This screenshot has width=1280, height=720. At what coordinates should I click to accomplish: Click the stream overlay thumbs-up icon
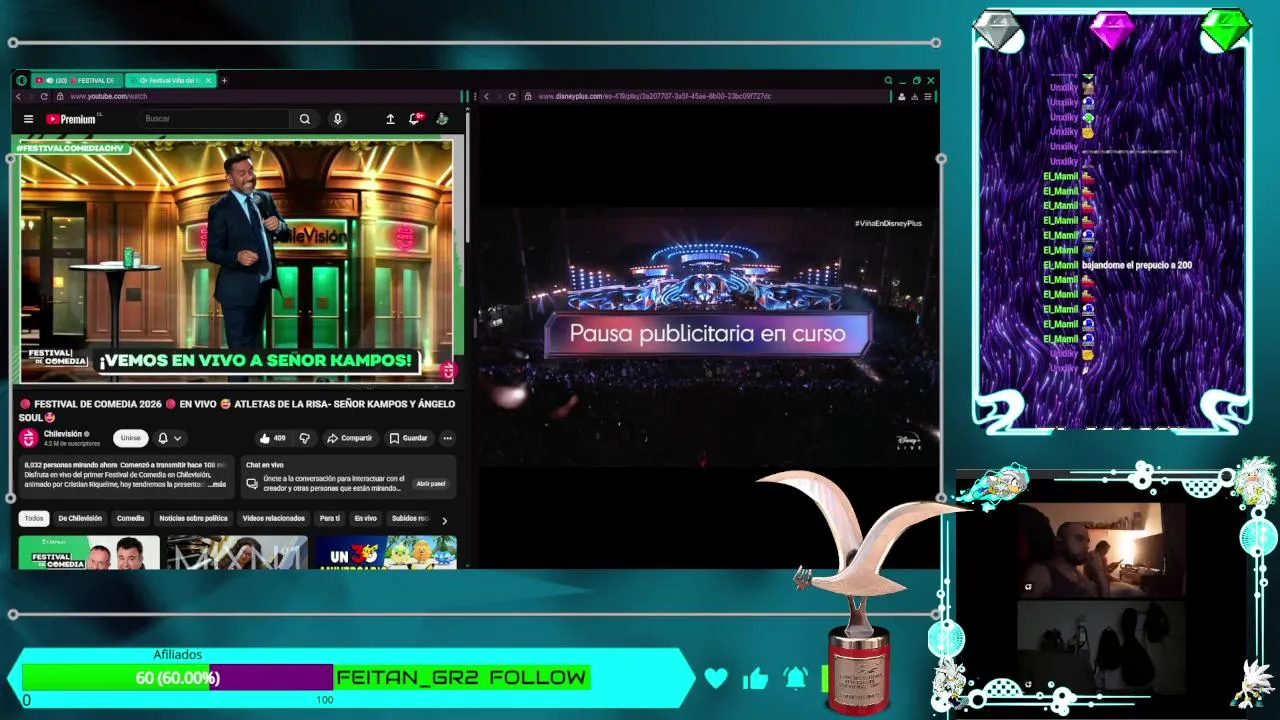[x=756, y=678]
